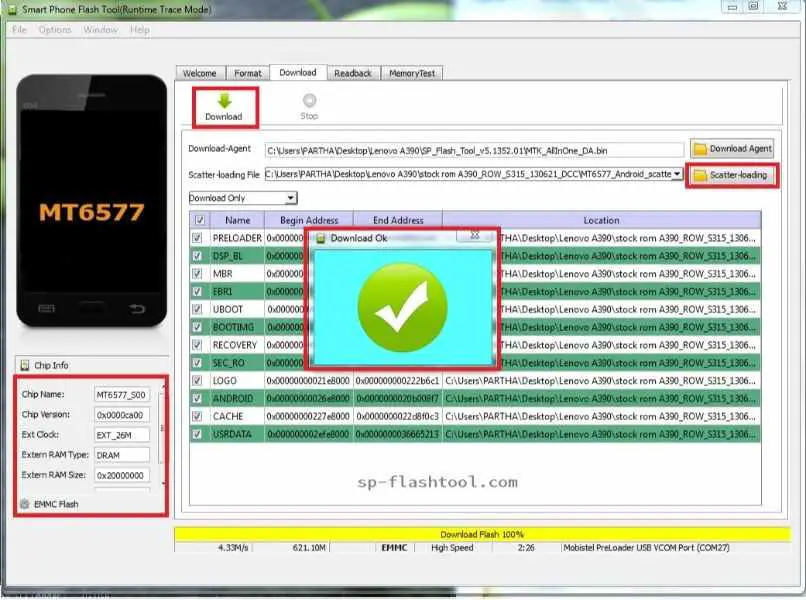The width and height of the screenshot is (806, 600).
Task: Open the File menu
Action: click(x=19, y=30)
